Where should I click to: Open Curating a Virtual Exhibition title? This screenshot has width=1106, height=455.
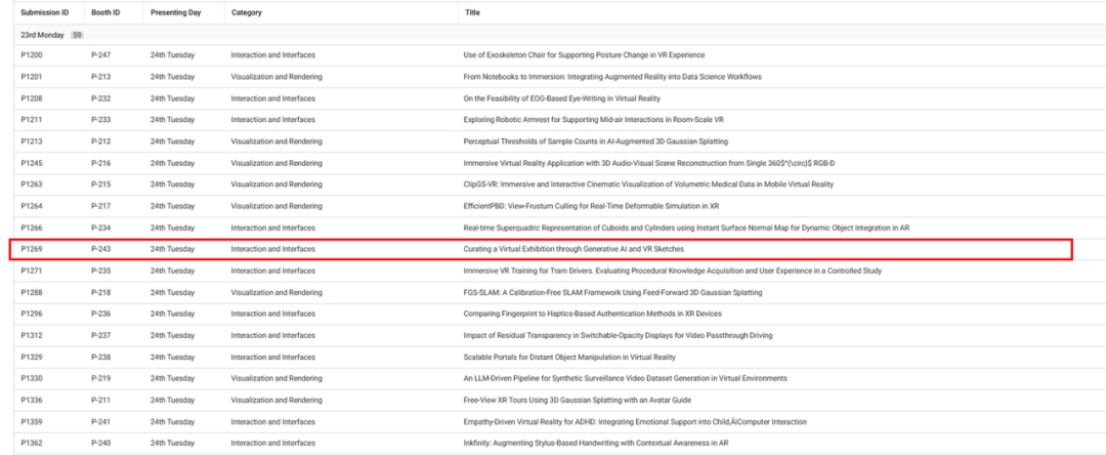pos(568,246)
